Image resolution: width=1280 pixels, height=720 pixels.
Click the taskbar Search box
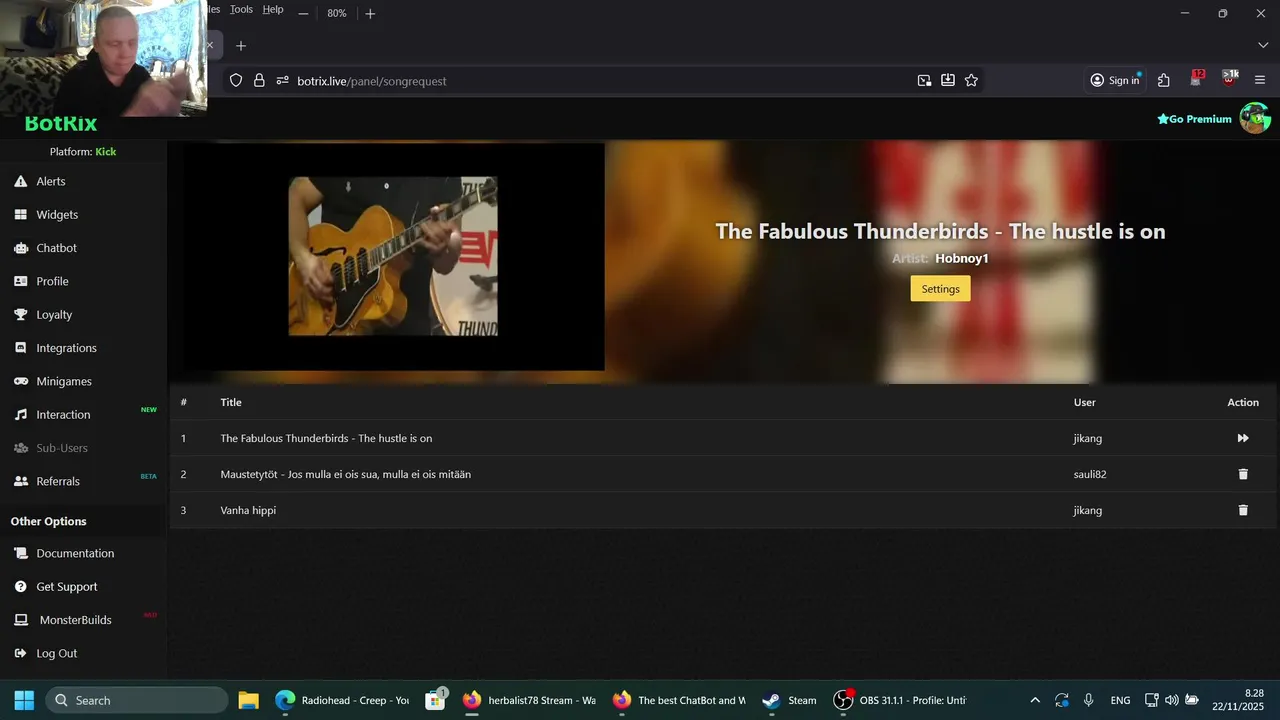click(137, 700)
